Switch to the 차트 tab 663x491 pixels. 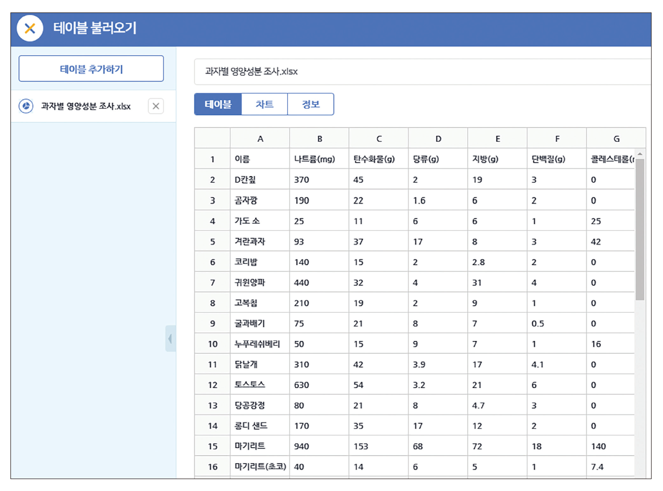pos(265,104)
